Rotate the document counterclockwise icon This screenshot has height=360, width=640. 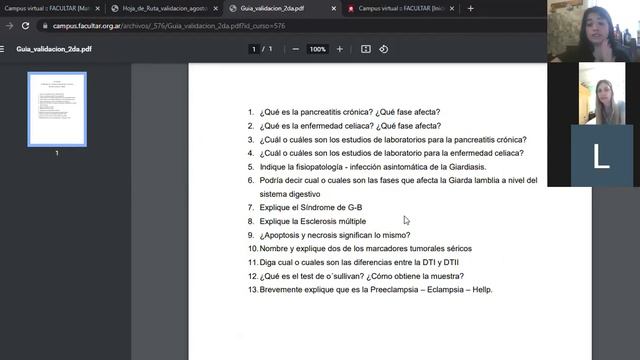click(384, 49)
